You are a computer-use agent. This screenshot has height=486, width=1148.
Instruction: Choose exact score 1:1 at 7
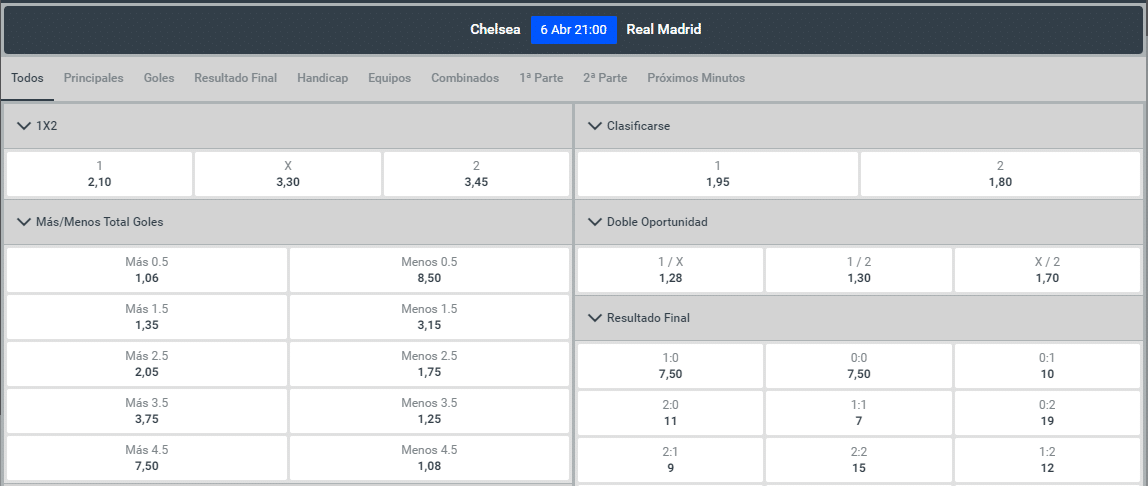click(x=859, y=413)
